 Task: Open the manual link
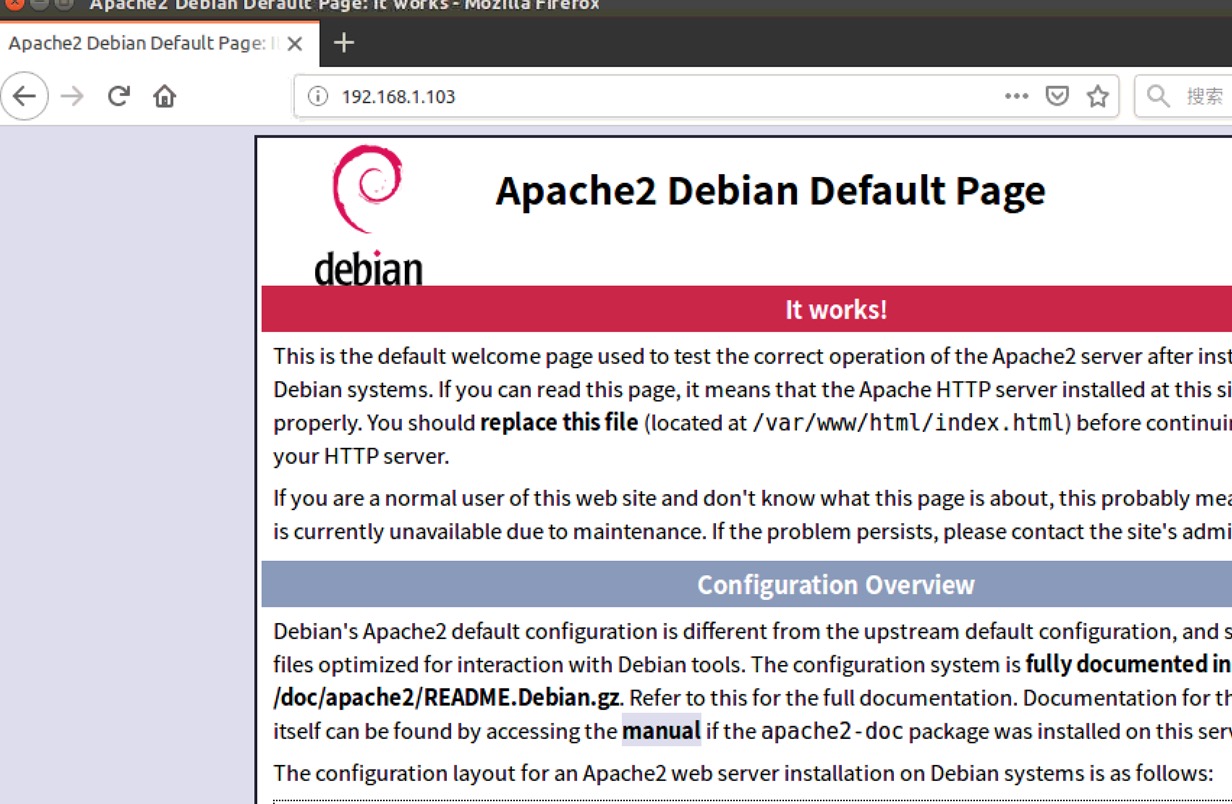point(661,731)
